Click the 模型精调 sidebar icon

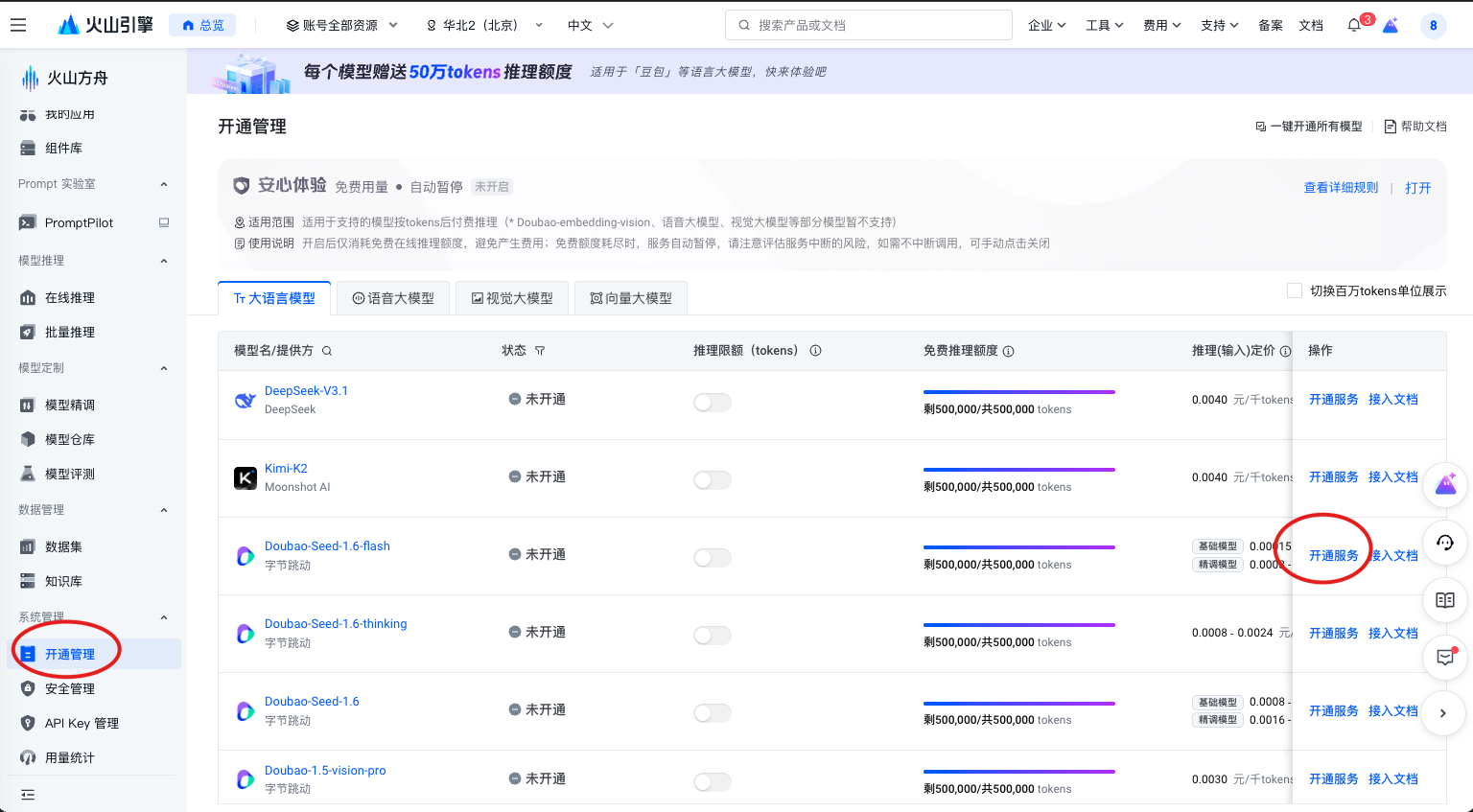28,405
